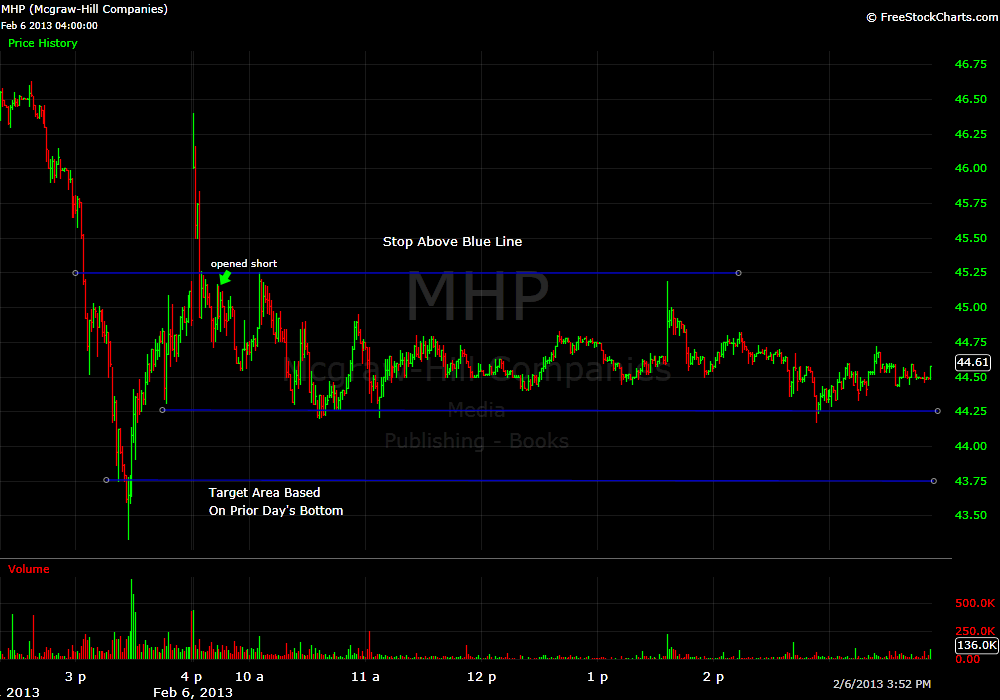Pick the left handle of the 43.75 target line
The height and width of the screenshot is (700, 1000).
click(107, 480)
